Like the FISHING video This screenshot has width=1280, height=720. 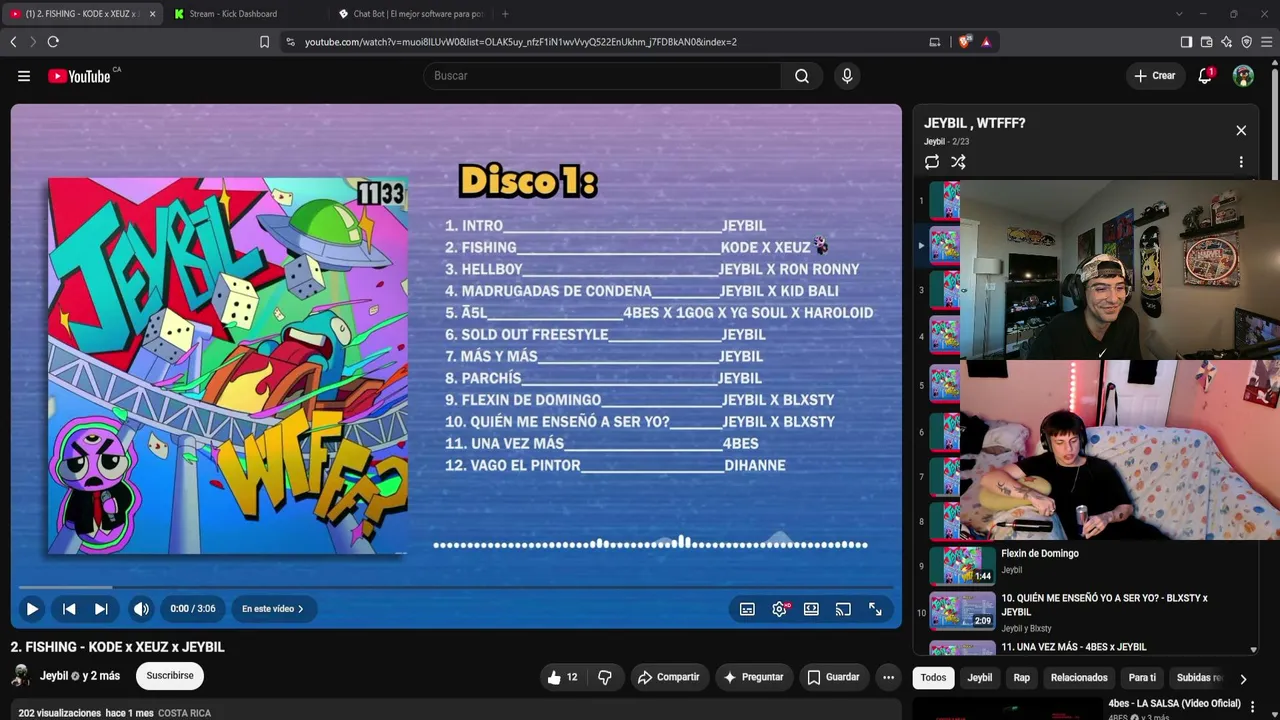(563, 677)
